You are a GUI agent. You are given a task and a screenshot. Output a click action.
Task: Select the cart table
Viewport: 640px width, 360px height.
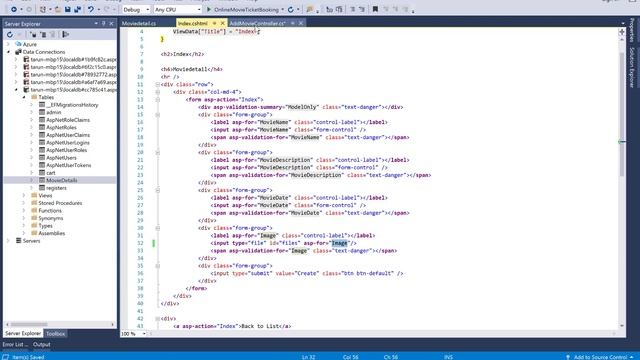coord(51,173)
